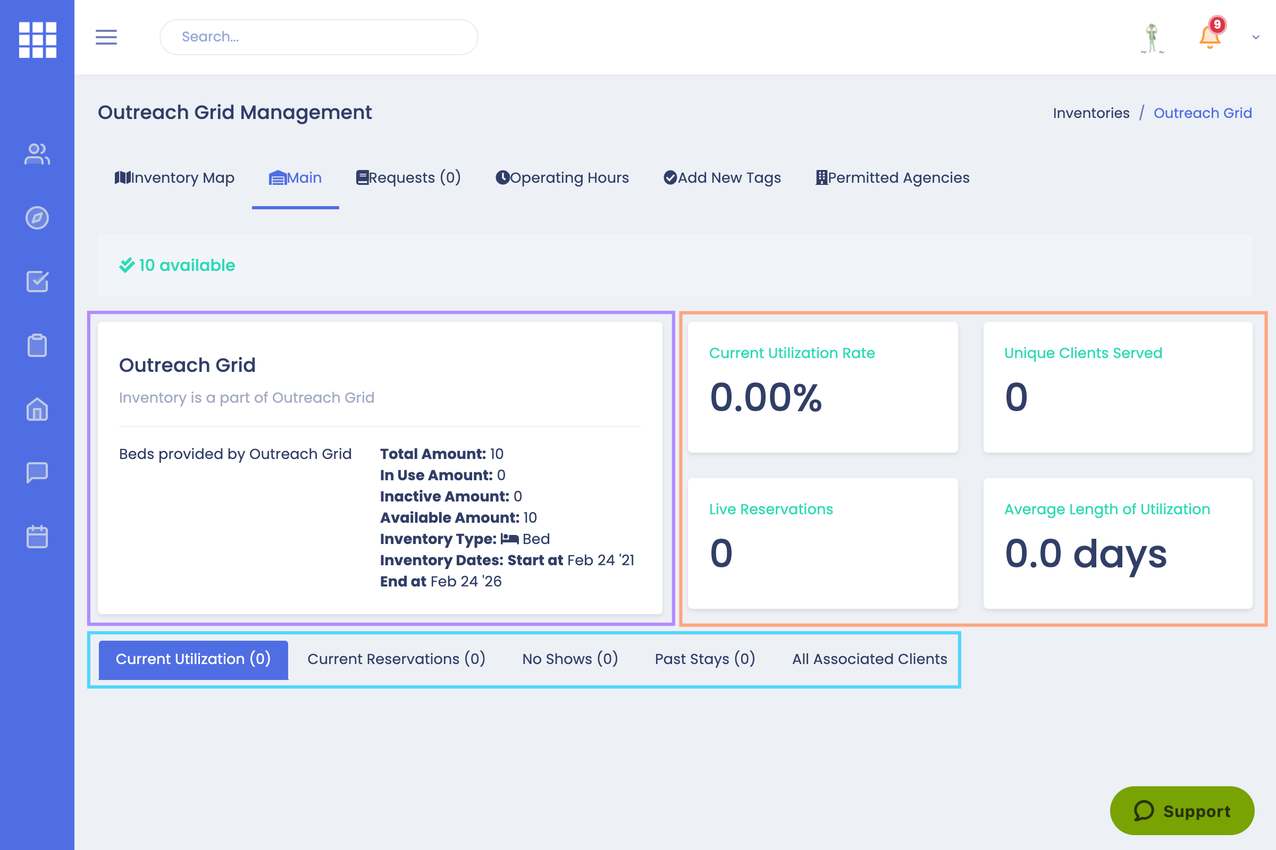The width and height of the screenshot is (1276, 850).
Task: Open the Support chat button
Action: (x=1182, y=811)
